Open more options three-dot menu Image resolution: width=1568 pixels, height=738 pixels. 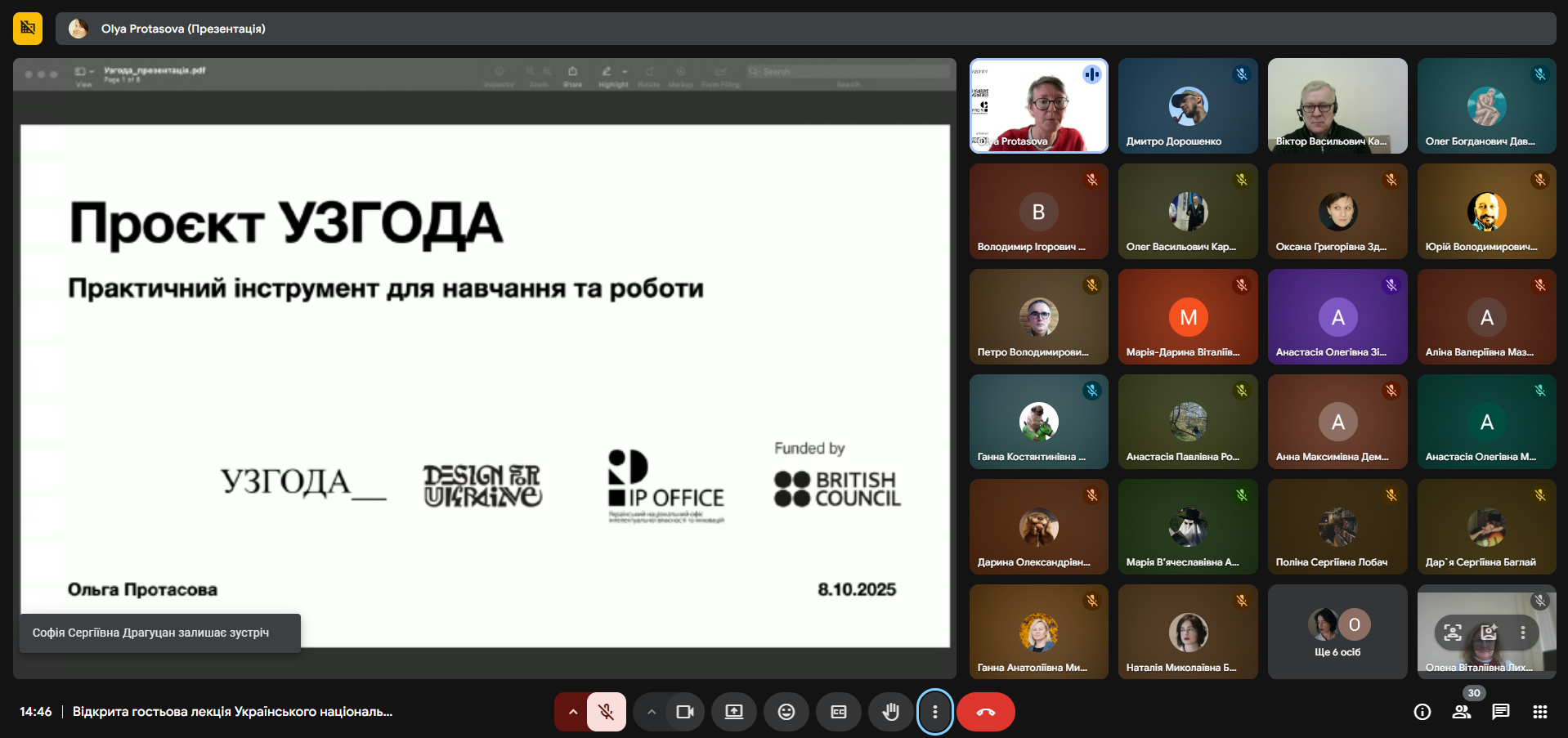tap(934, 712)
